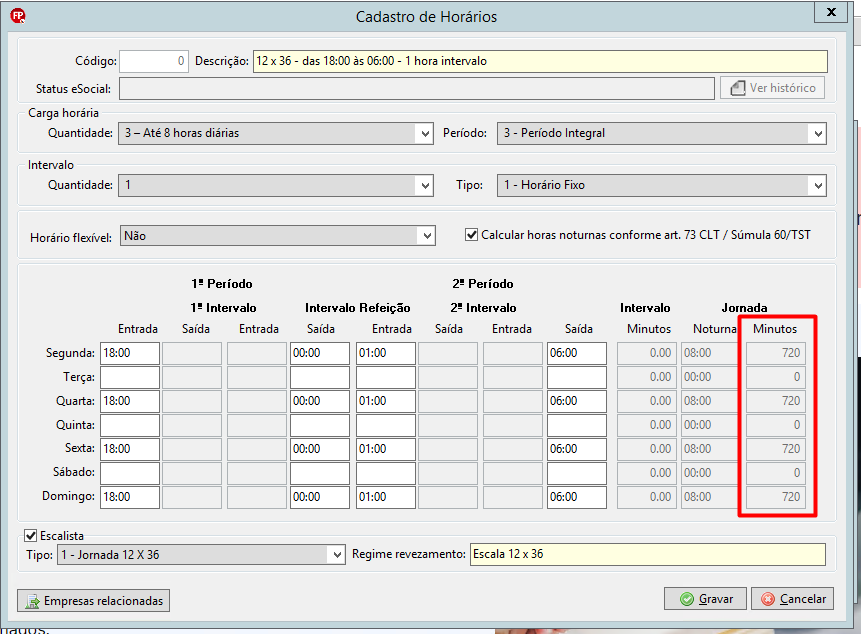Click Quarta 1º Período Entrada field
Screen dimensions: 861x634
[x=130, y=401]
